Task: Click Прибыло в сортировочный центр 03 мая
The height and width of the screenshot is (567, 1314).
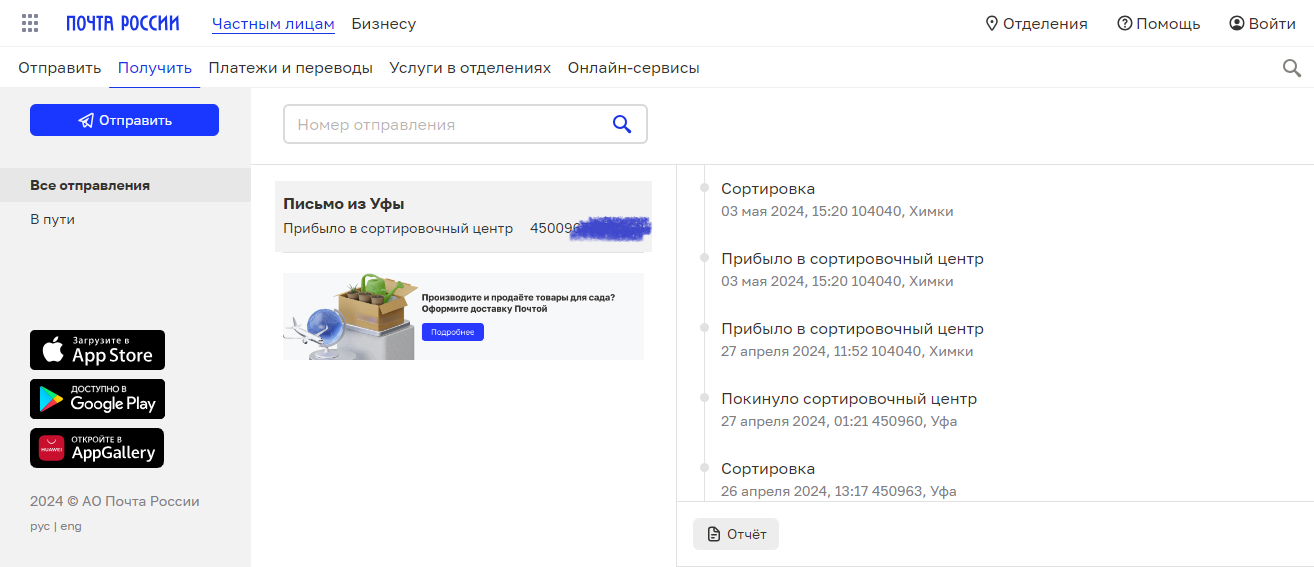Action: [852, 270]
